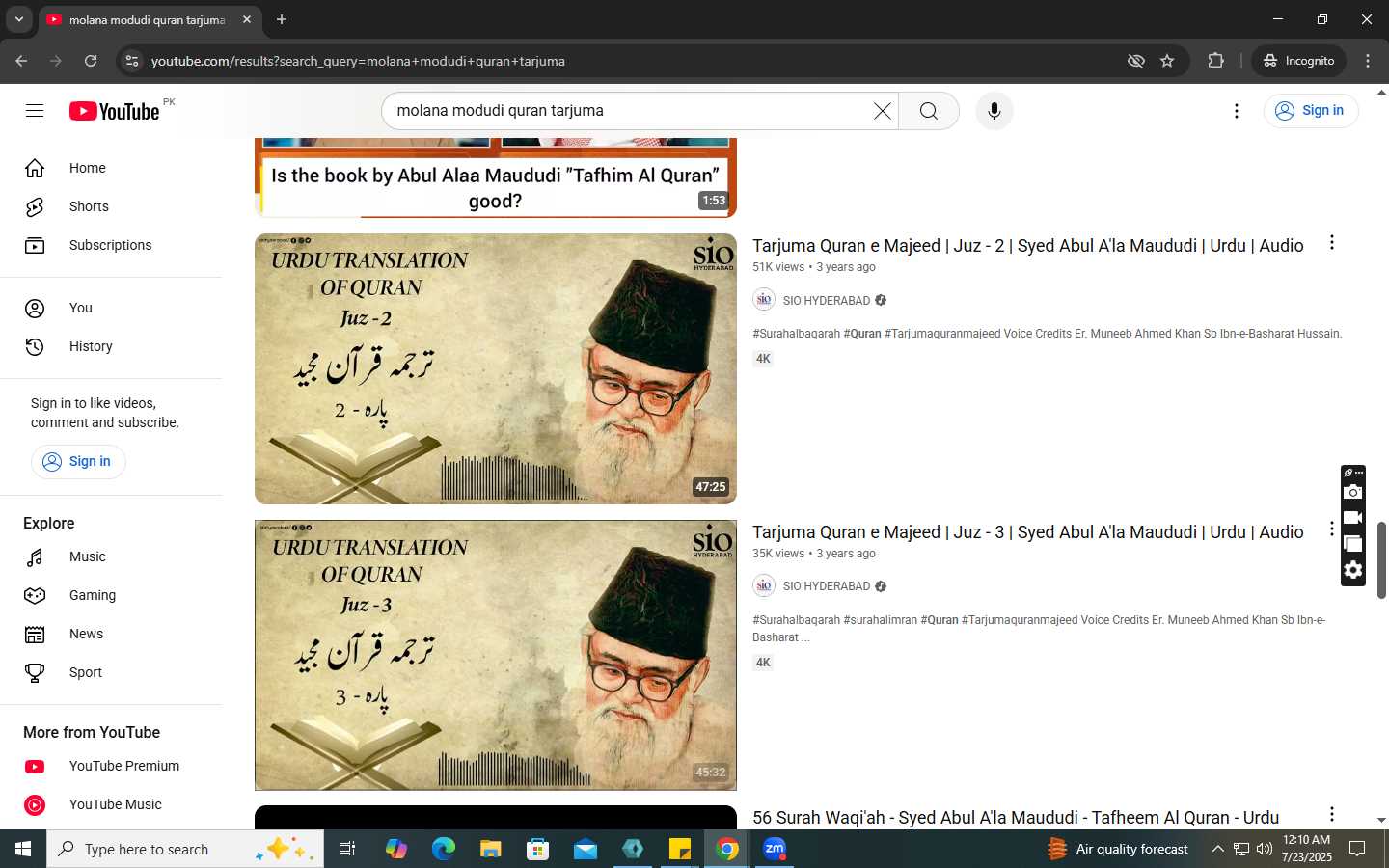Screen dimensions: 1389x868
Task: Open History in the sidebar
Action: point(111,346)
